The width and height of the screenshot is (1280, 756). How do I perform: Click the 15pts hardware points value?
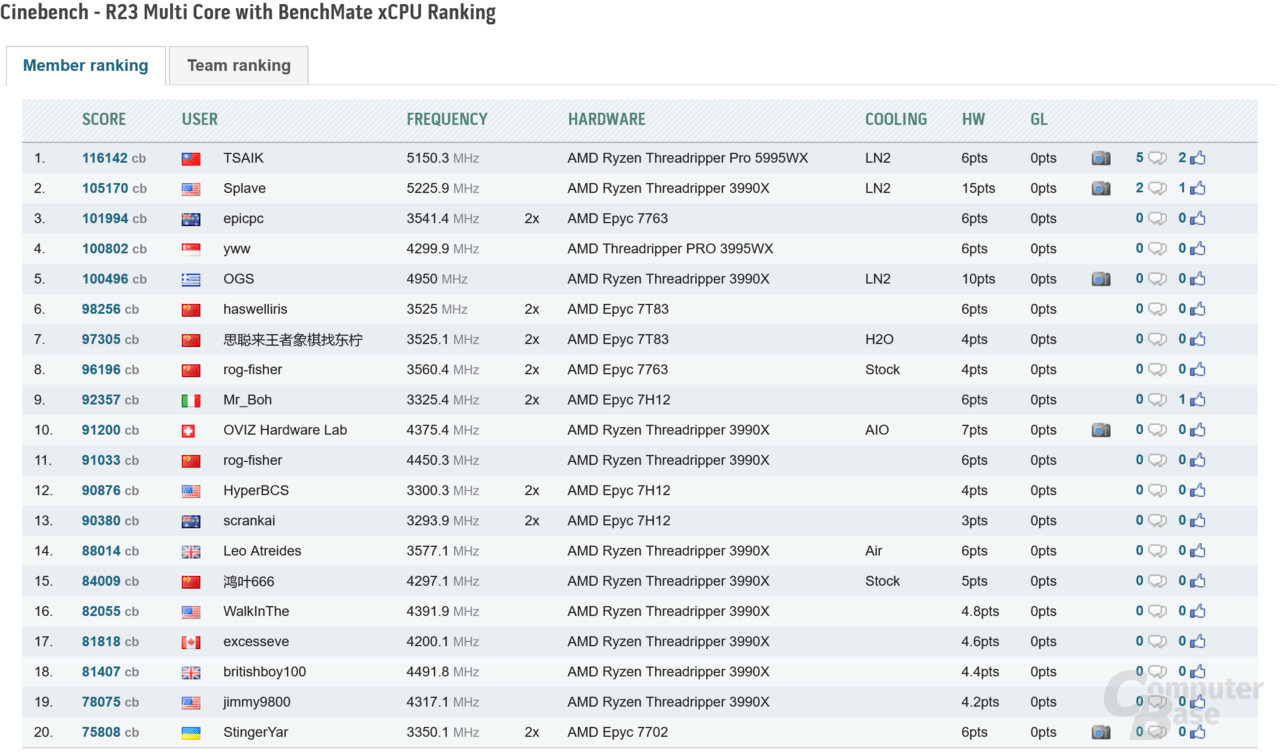pos(978,188)
